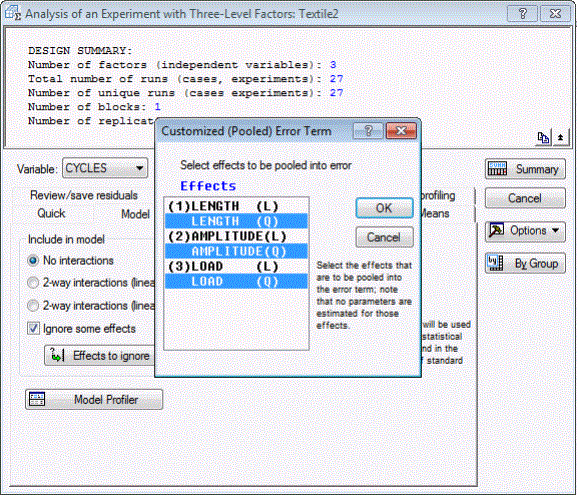Open dropdown arrow on Options button
Screen dimensions: 577x495
556,231
